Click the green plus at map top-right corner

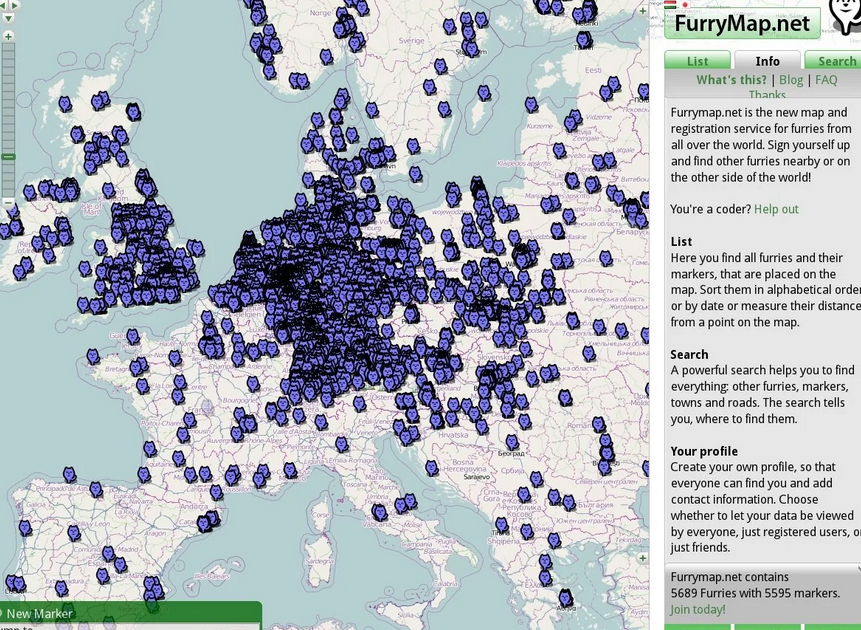tap(642, 11)
